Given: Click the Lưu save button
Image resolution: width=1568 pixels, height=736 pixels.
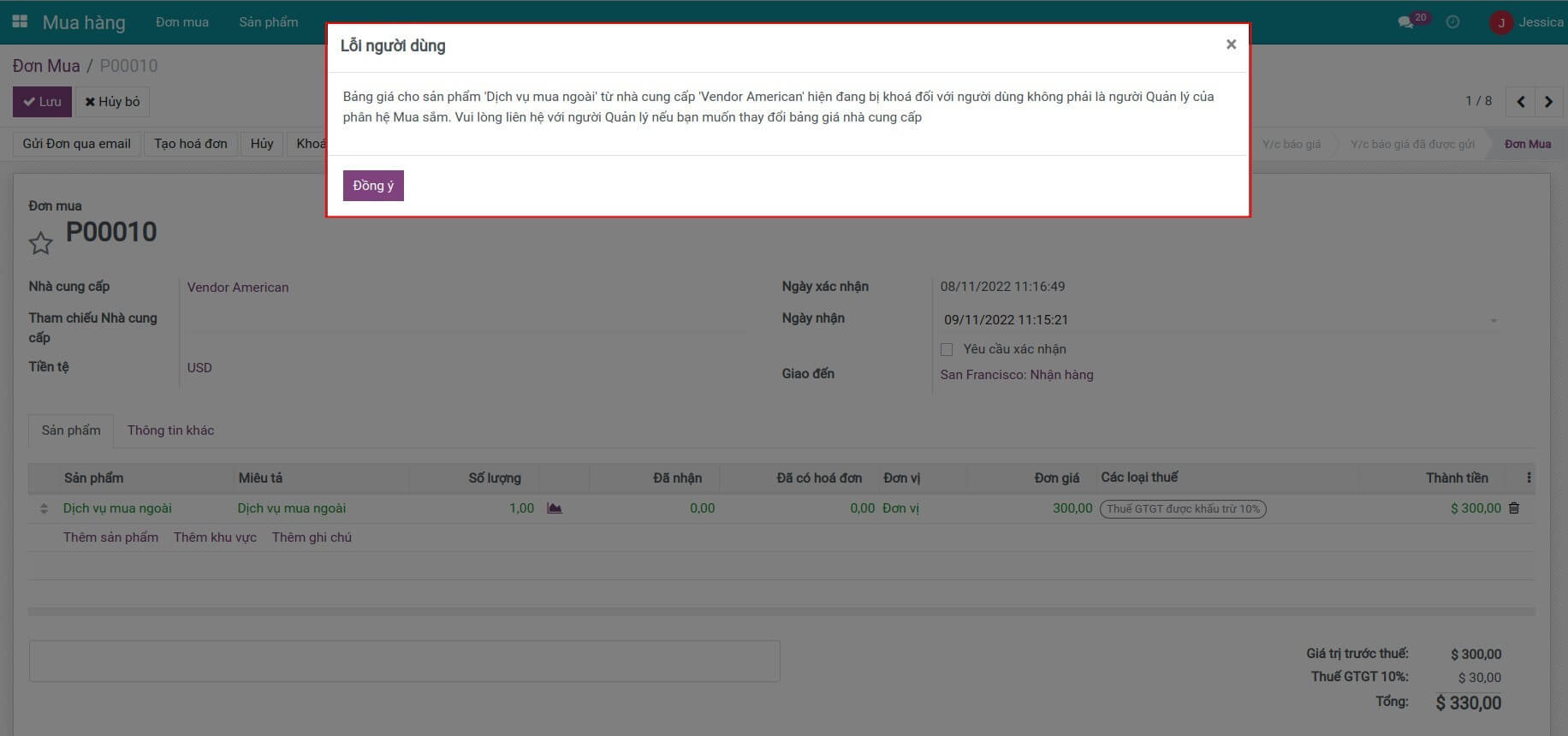Looking at the screenshot, I should 42,102.
